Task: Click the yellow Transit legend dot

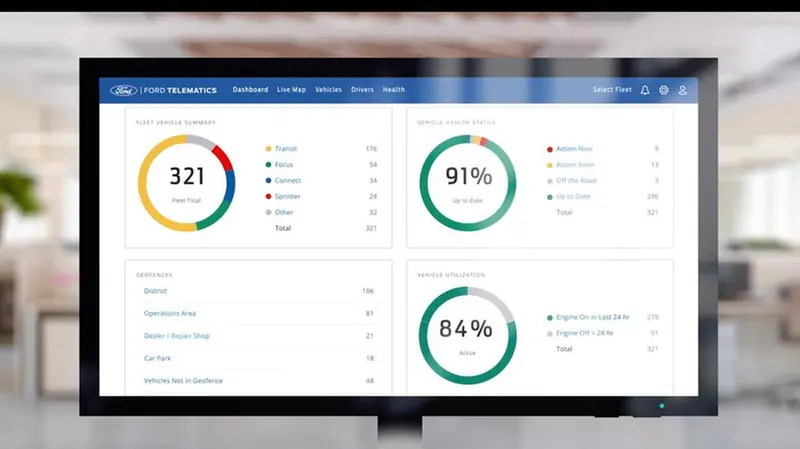Action: coord(268,148)
